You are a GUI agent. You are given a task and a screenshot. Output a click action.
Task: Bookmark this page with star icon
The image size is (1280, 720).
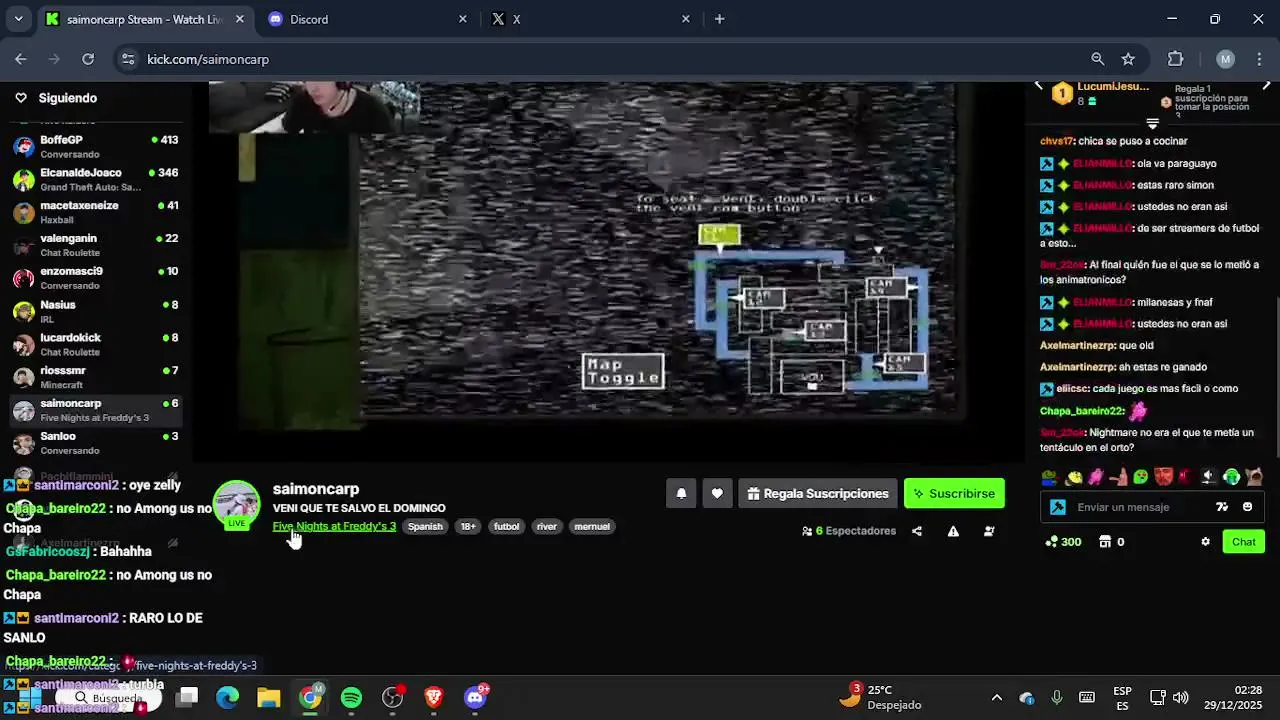1128,59
